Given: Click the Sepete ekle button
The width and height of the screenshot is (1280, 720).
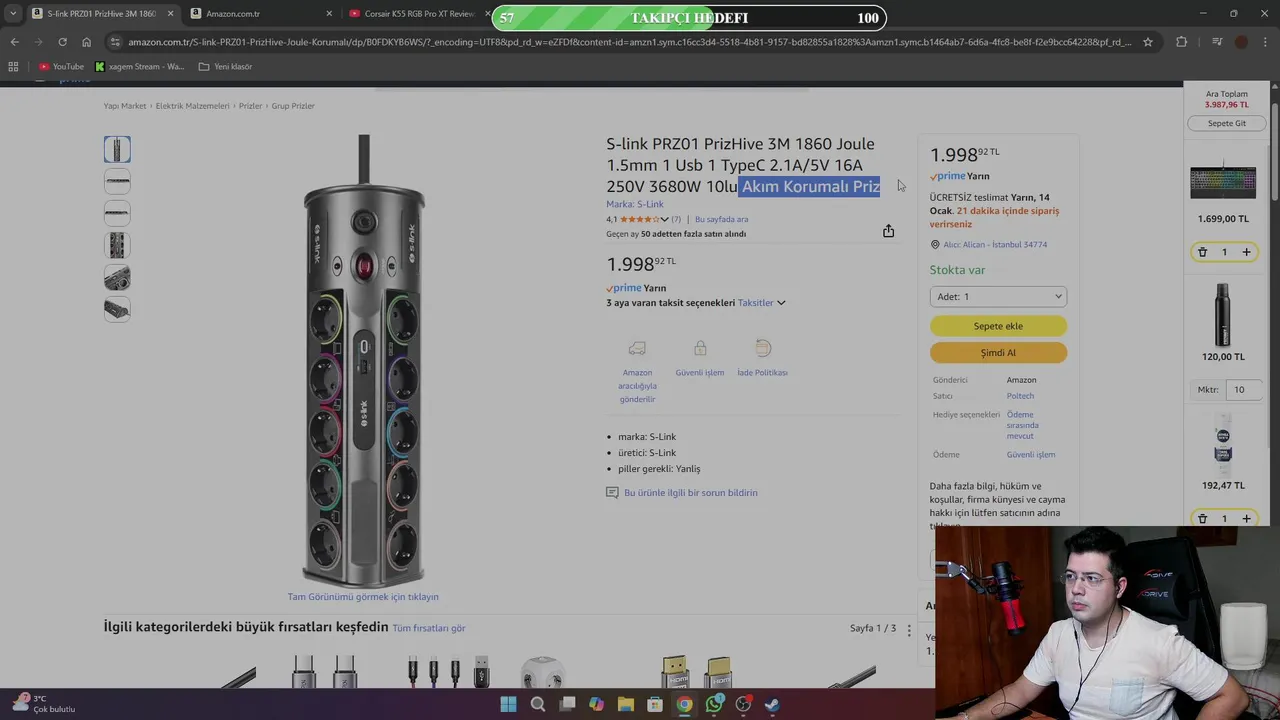Looking at the screenshot, I should click(x=998, y=326).
